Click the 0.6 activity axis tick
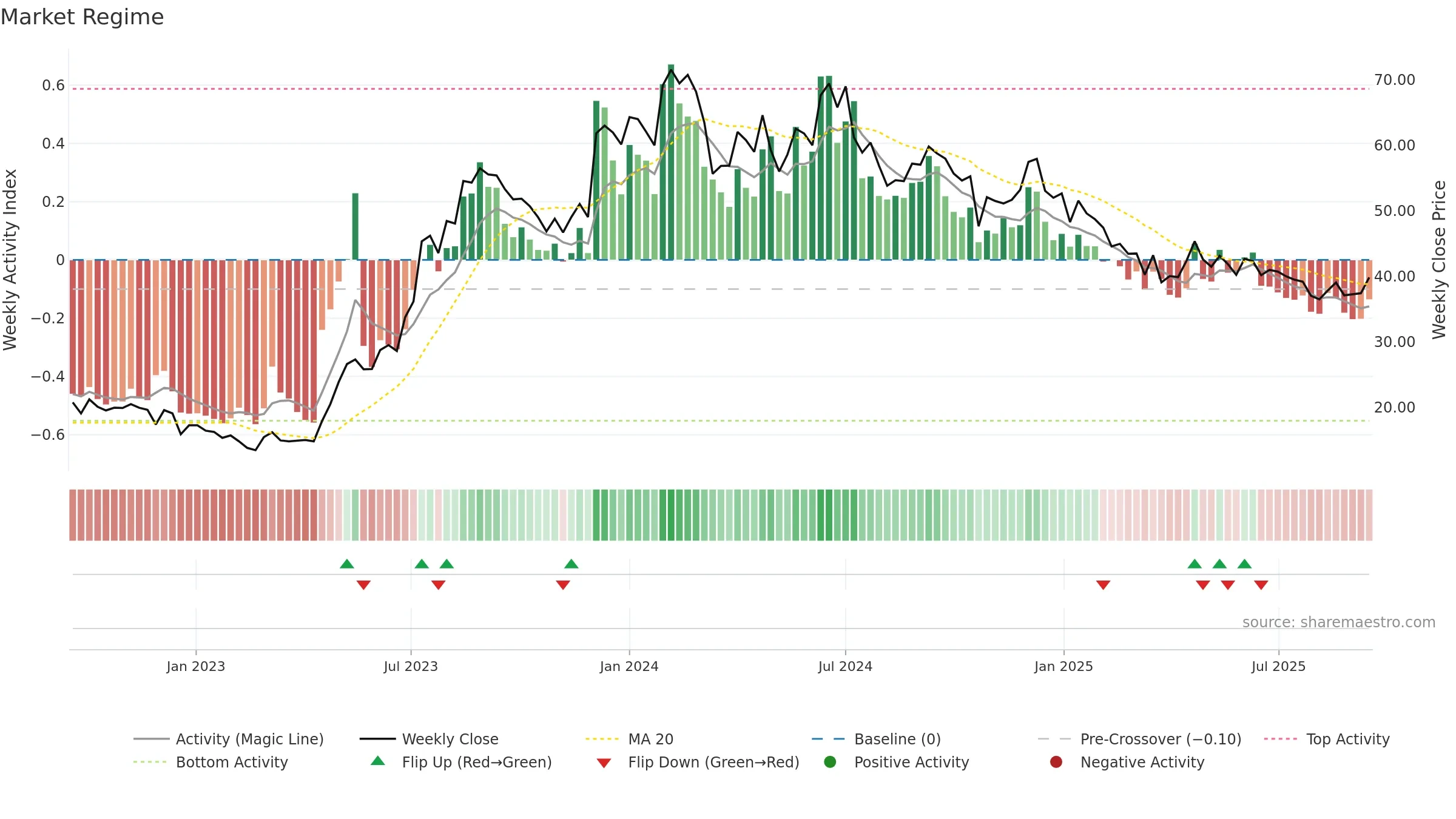Image resolution: width=1456 pixels, height=819 pixels. pyautogui.click(x=53, y=86)
